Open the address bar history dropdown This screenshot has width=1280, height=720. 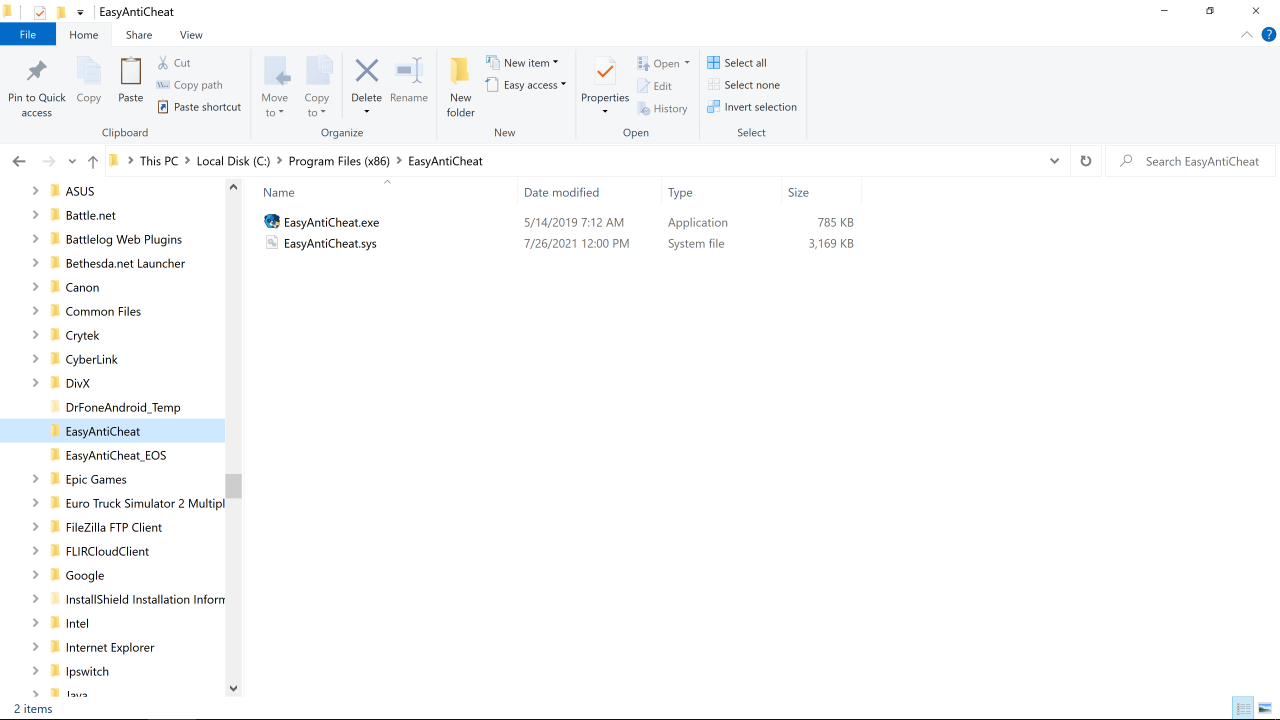coord(1054,161)
